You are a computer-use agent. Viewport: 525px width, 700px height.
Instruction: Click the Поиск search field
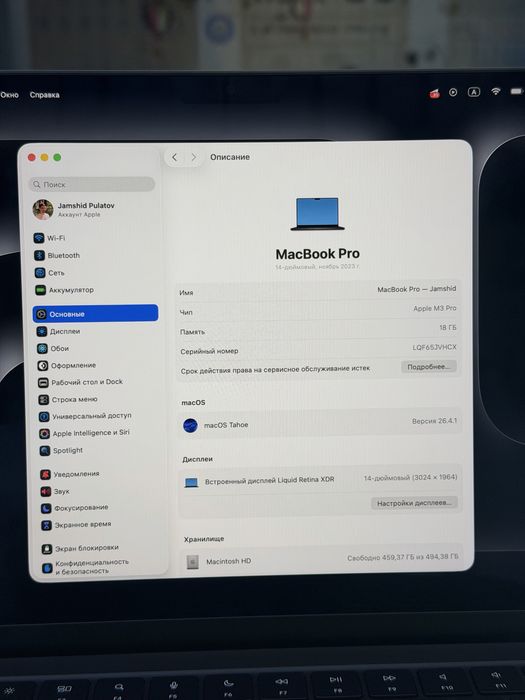[x=92, y=184]
